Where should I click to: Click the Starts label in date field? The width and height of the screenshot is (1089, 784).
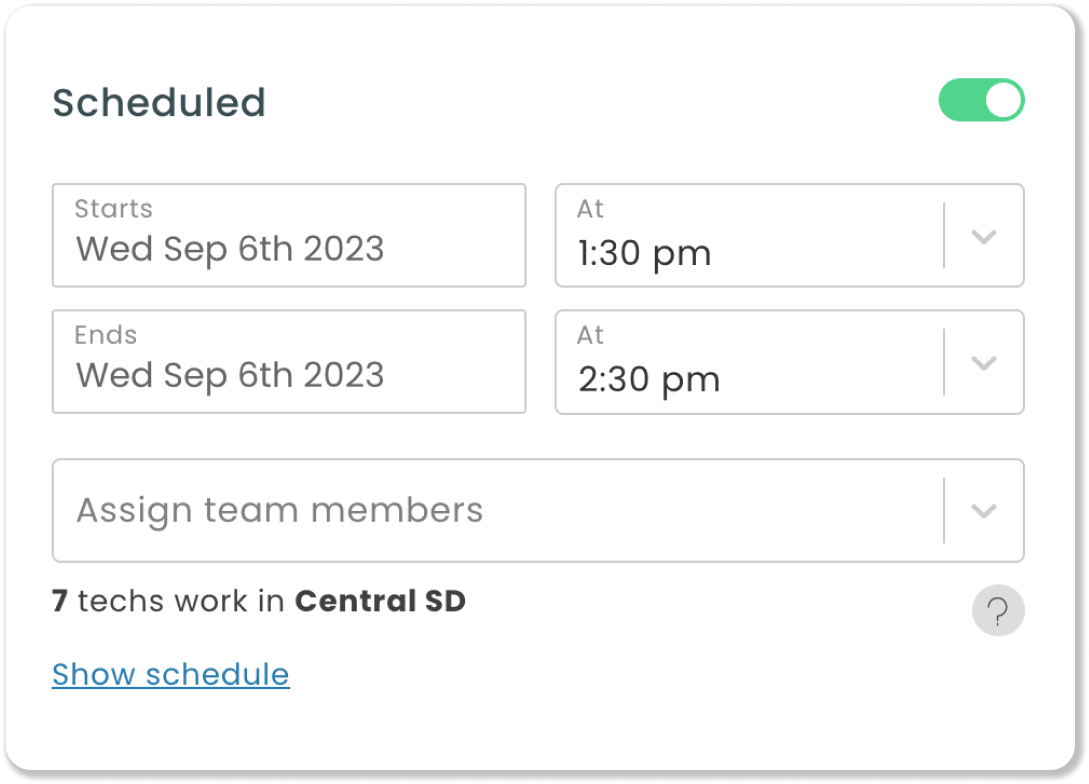click(x=113, y=209)
